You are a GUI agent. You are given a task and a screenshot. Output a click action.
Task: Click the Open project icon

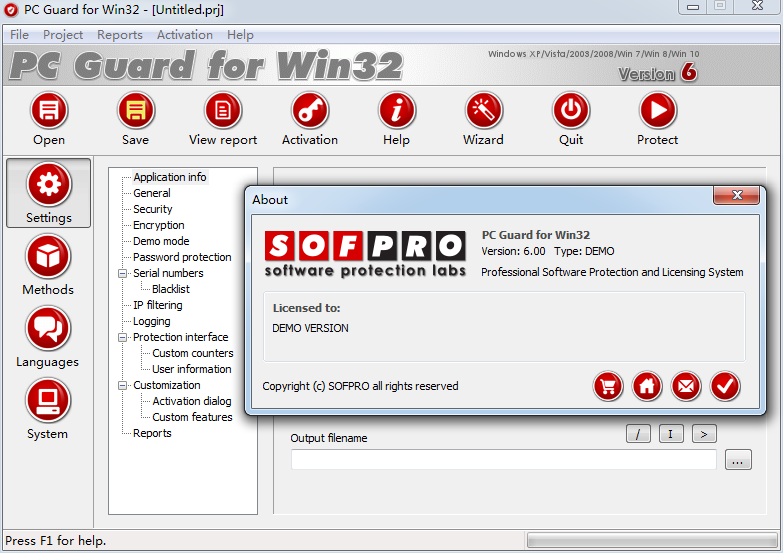pyautogui.click(x=49, y=110)
